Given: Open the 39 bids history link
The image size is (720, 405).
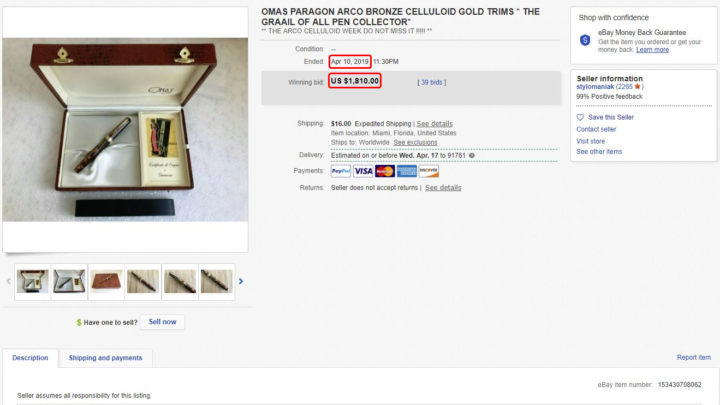Looking at the screenshot, I should pyautogui.click(x=432, y=82).
